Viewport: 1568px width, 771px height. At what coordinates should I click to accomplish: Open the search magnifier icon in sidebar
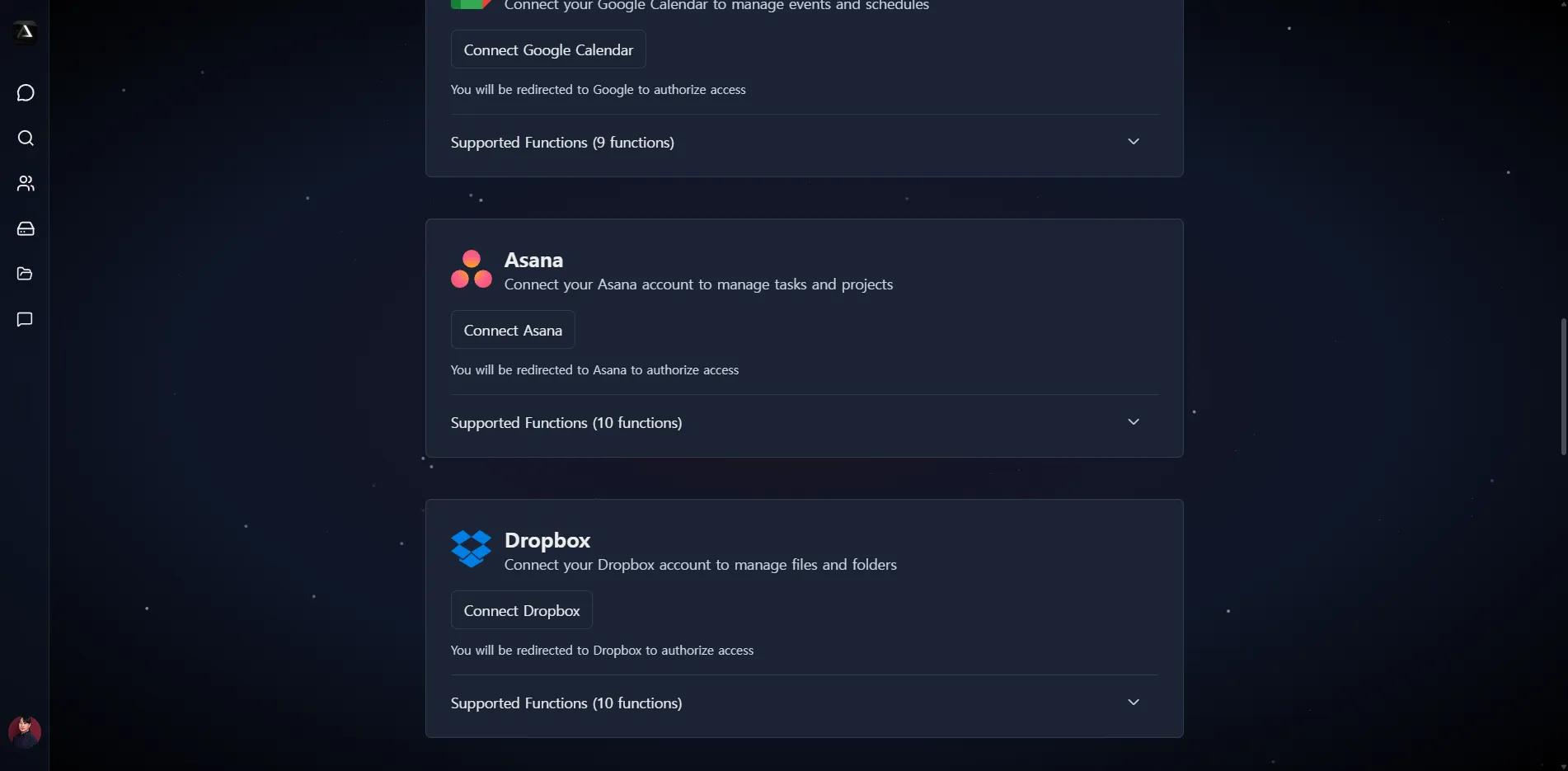(x=26, y=139)
